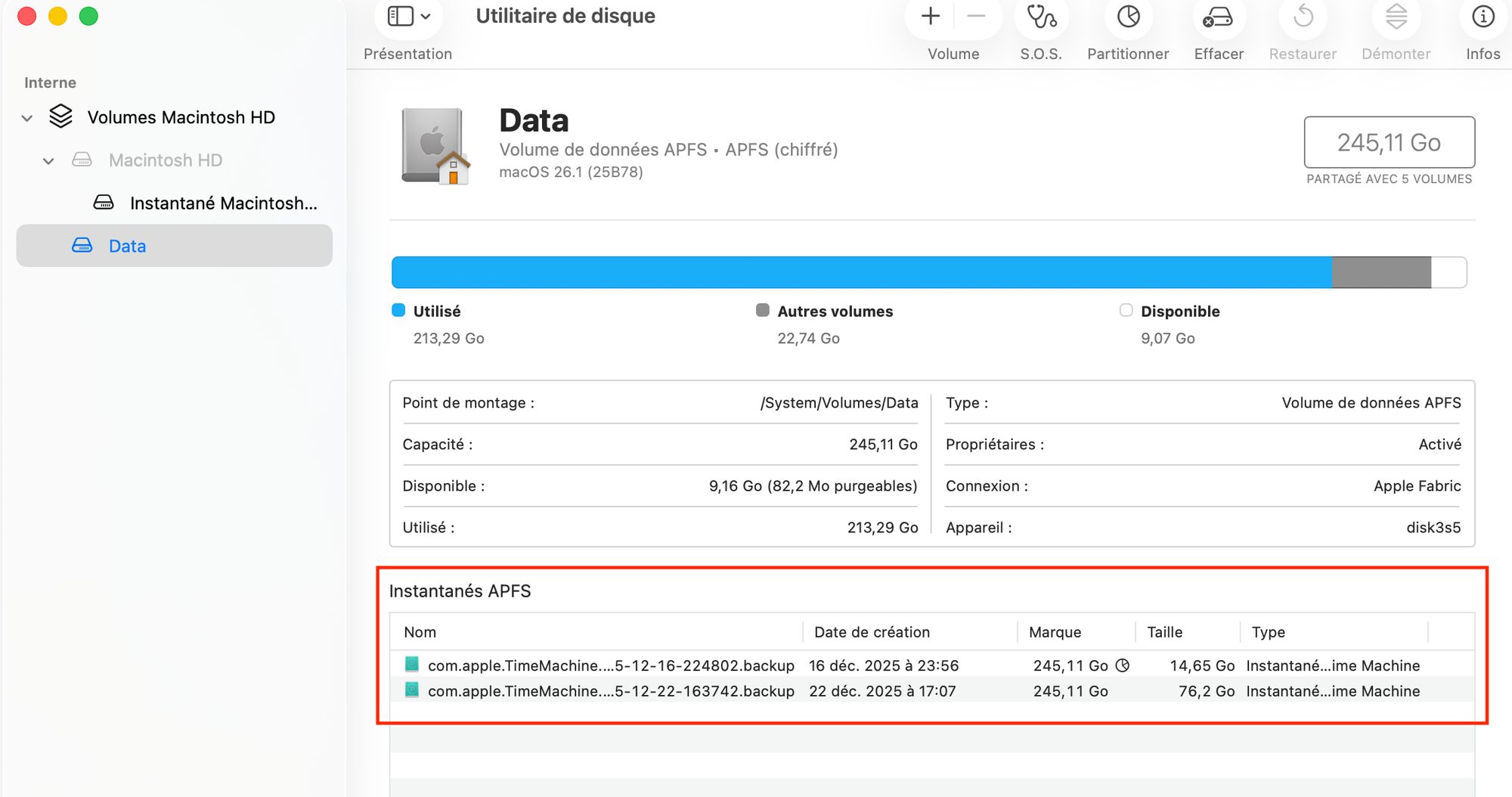The width and height of the screenshot is (1512, 797).
Task: Select the Data volume in sidebar
Action: coord(127,247)
